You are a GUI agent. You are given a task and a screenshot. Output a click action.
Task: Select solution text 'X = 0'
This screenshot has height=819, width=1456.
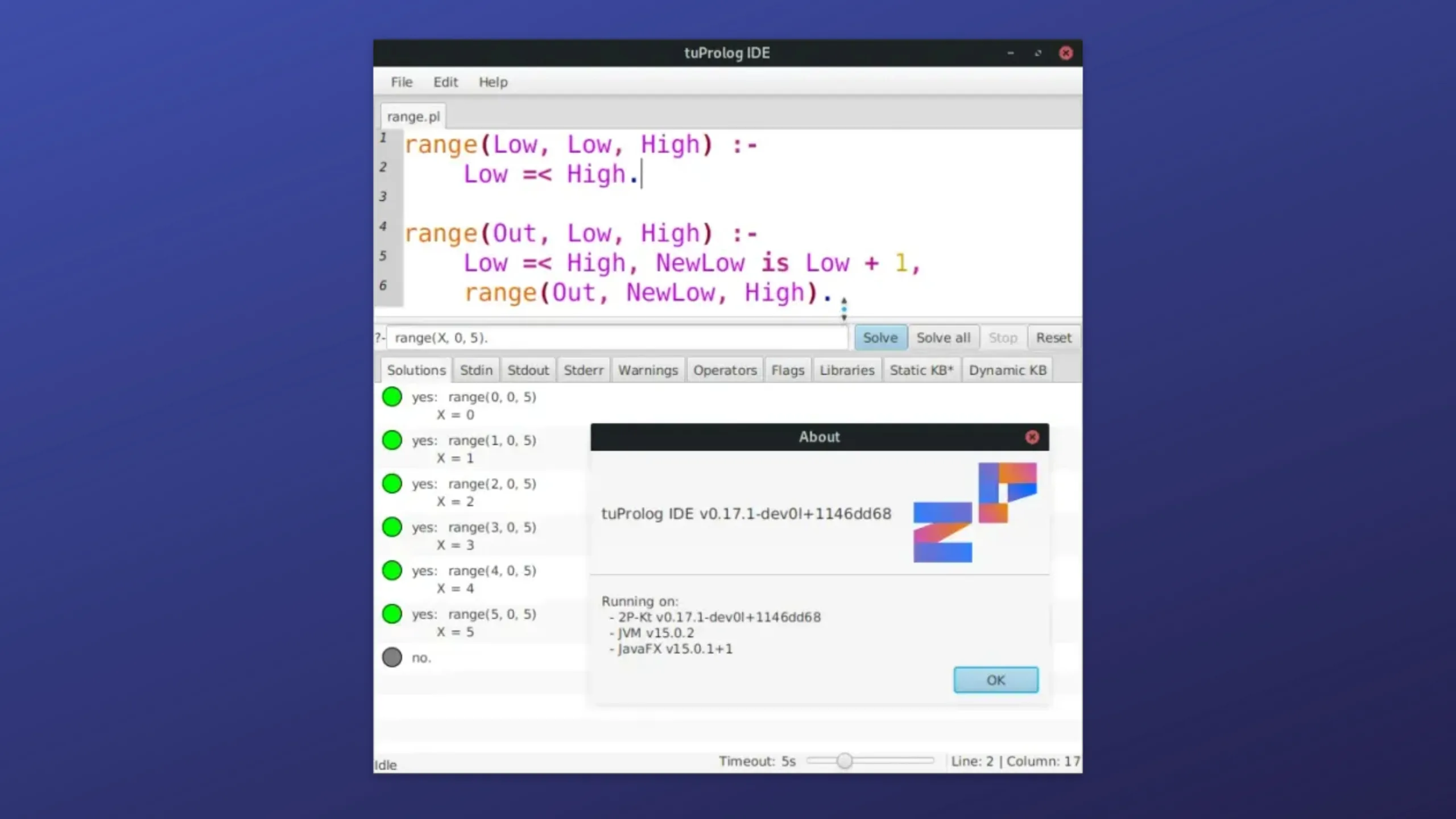[455, 415]
